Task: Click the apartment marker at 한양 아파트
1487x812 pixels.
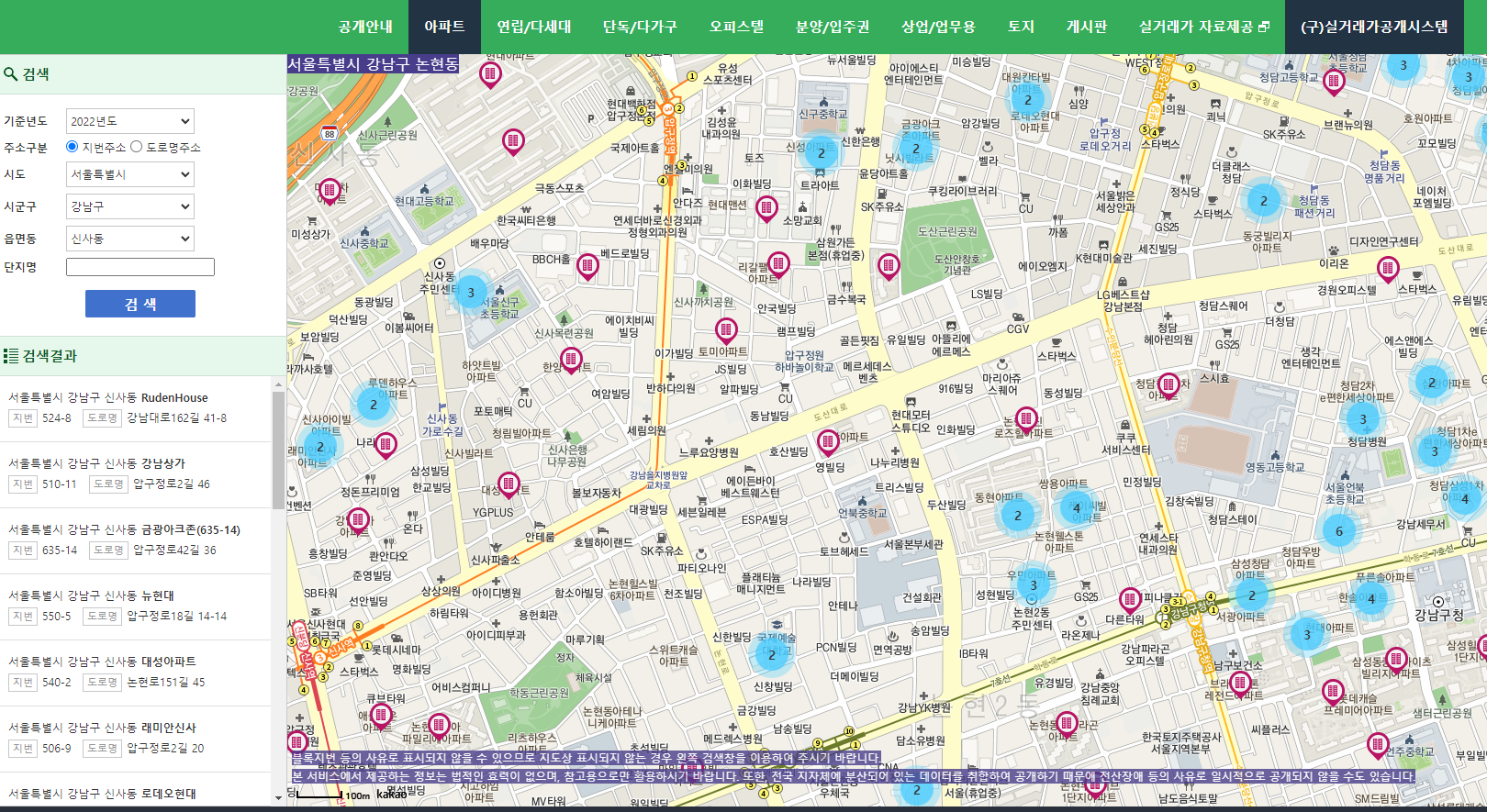Action: coord(571,361)
